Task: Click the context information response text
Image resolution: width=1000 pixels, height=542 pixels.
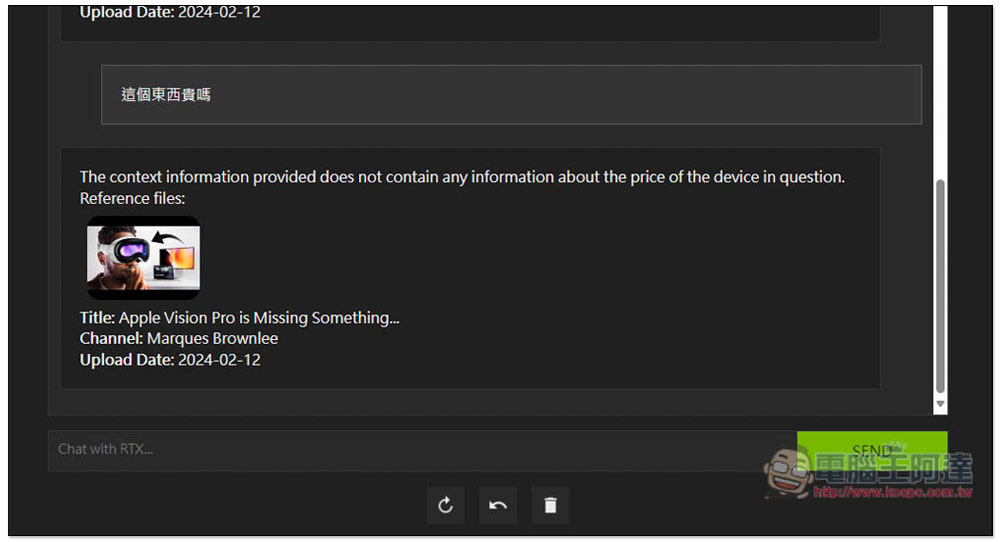Action: click(462, 177)
